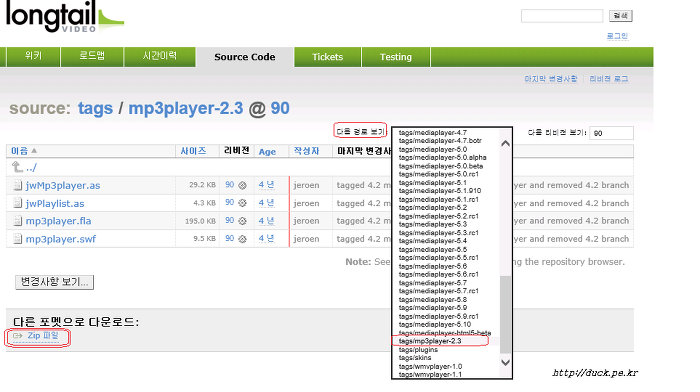This screenshot has width=700, height=392.
Task: Choose tags/skins from the list
Action: [415, 358]
